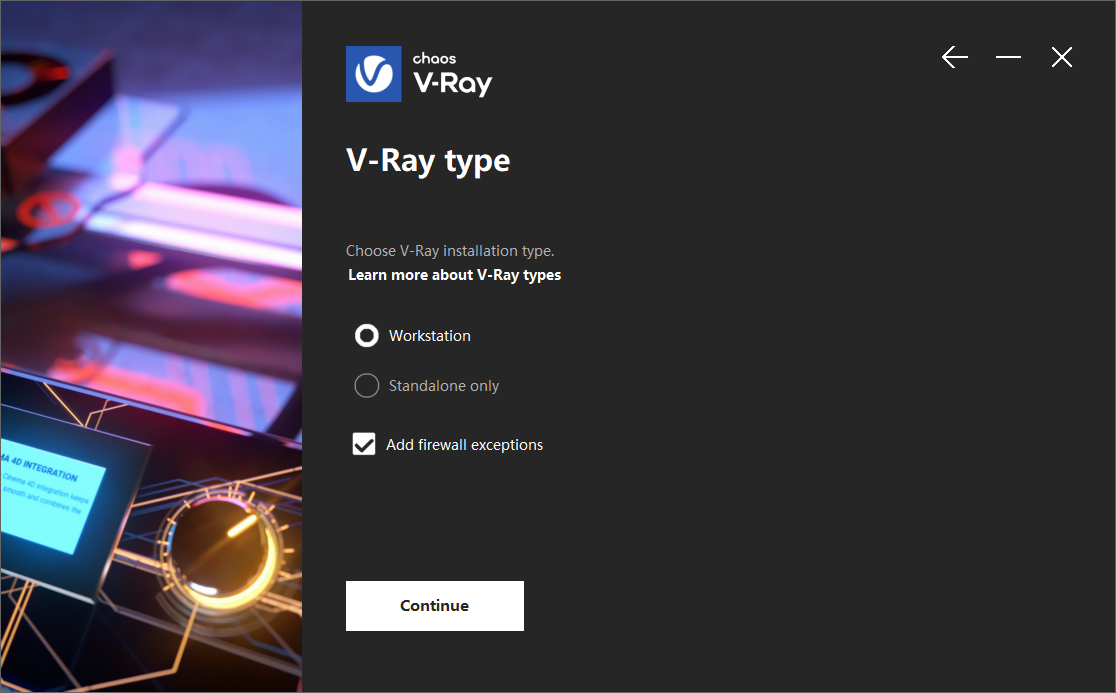Click the V-Ray type heading
This screenshot has width=1116, height=693.
[x=428, y=161]
